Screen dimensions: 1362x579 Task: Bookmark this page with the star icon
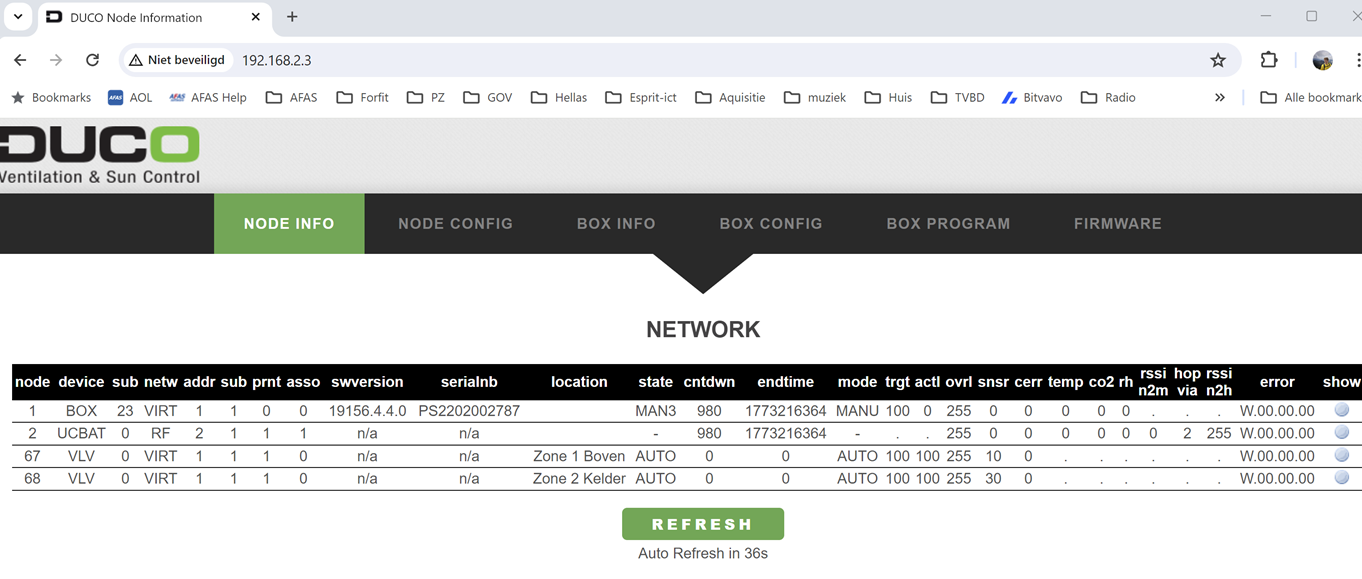tap(1217, 60)
